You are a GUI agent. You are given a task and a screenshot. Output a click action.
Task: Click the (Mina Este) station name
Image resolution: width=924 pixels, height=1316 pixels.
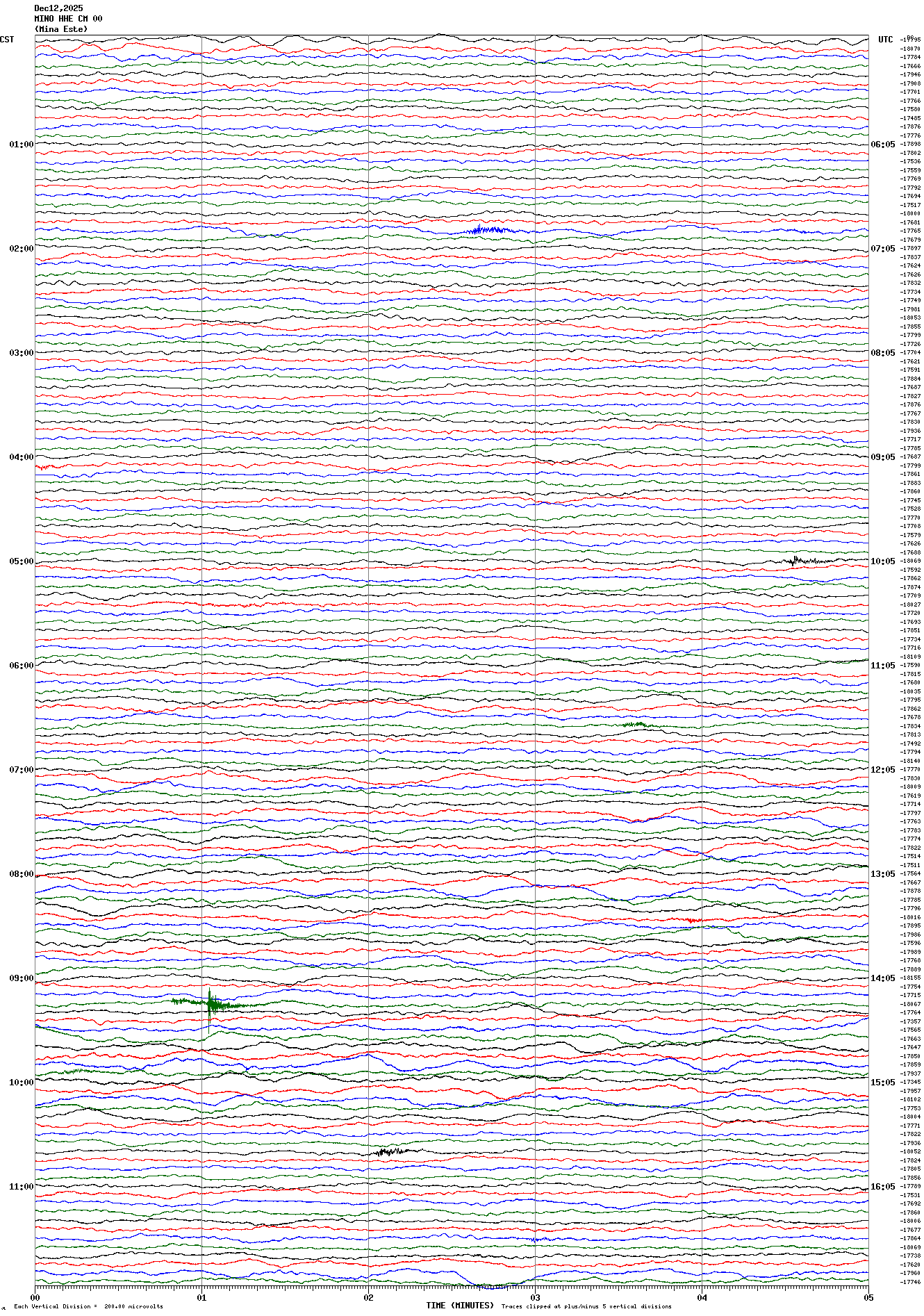click(x=61, y=29)
